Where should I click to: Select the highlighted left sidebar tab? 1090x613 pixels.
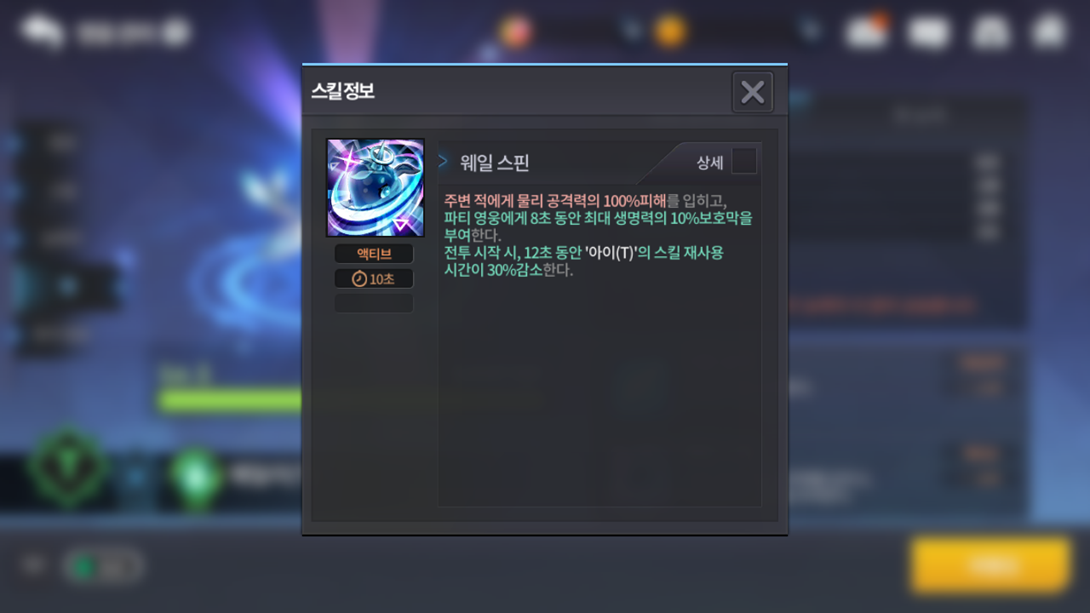point(67,286)
